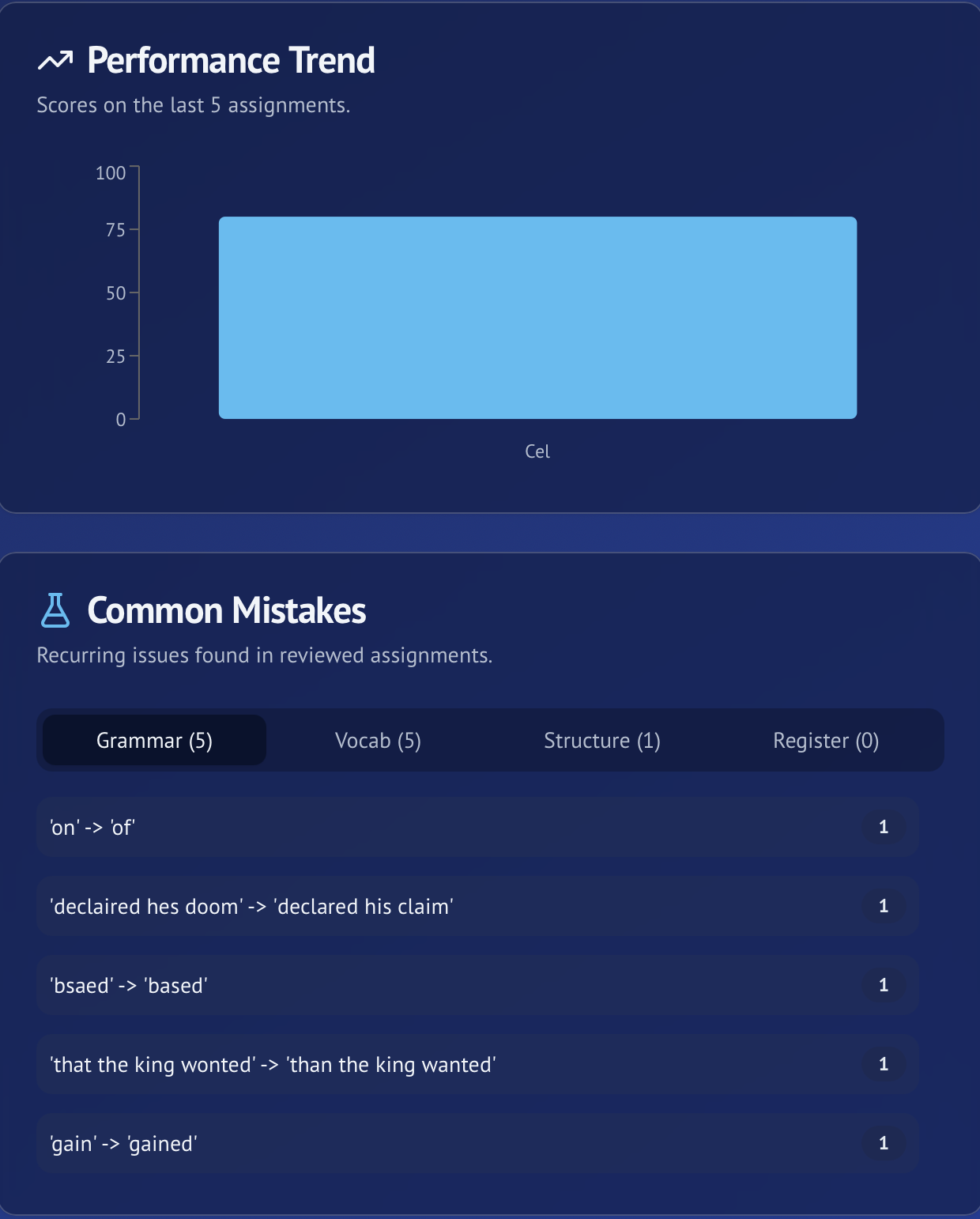Click the badge next to 'that the king wonted' entry
The height and width of the screenshot is (1219, 980).
[x=883, y=1065]
